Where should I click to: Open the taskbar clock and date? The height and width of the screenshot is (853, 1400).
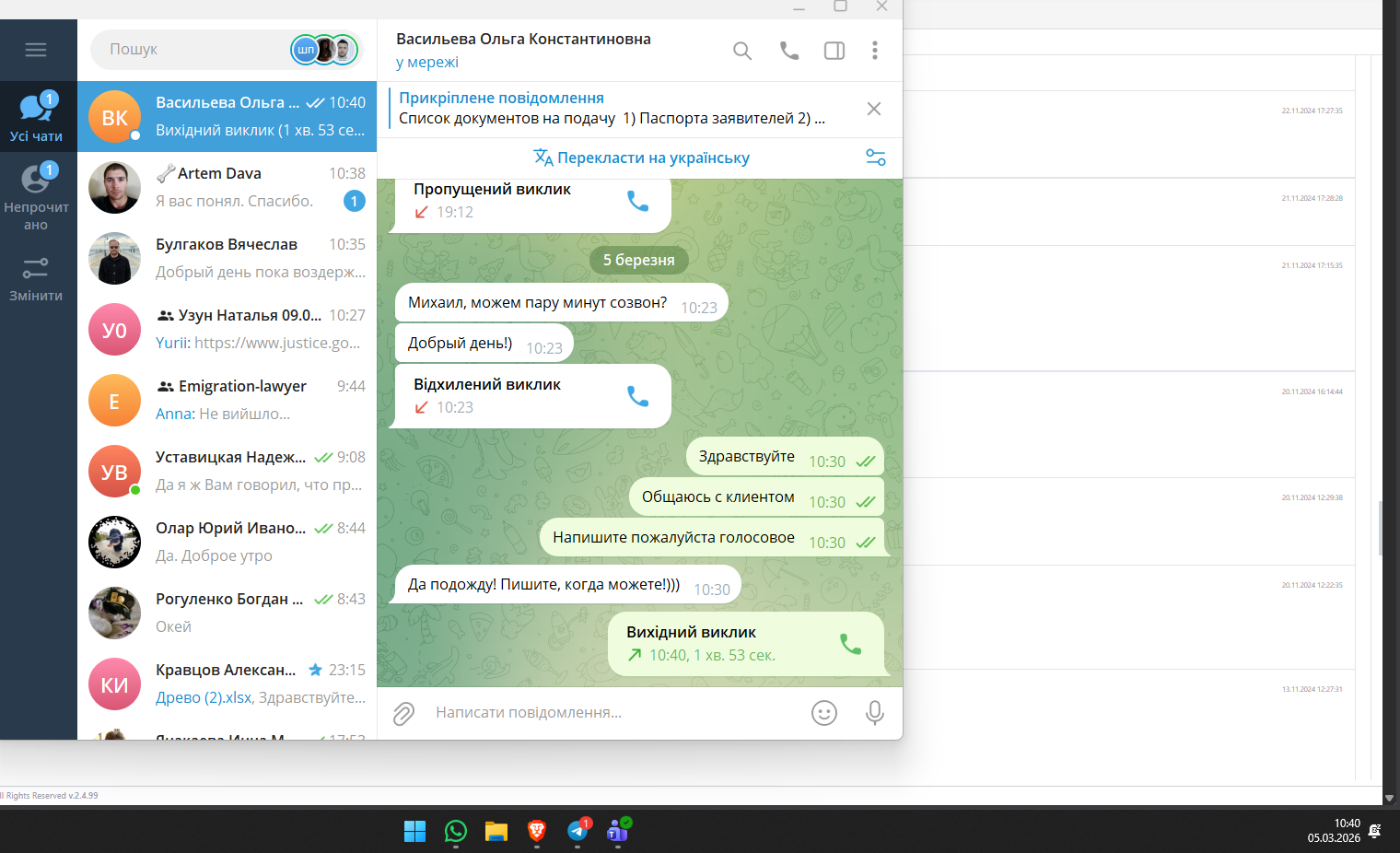tap(1334, 831)
